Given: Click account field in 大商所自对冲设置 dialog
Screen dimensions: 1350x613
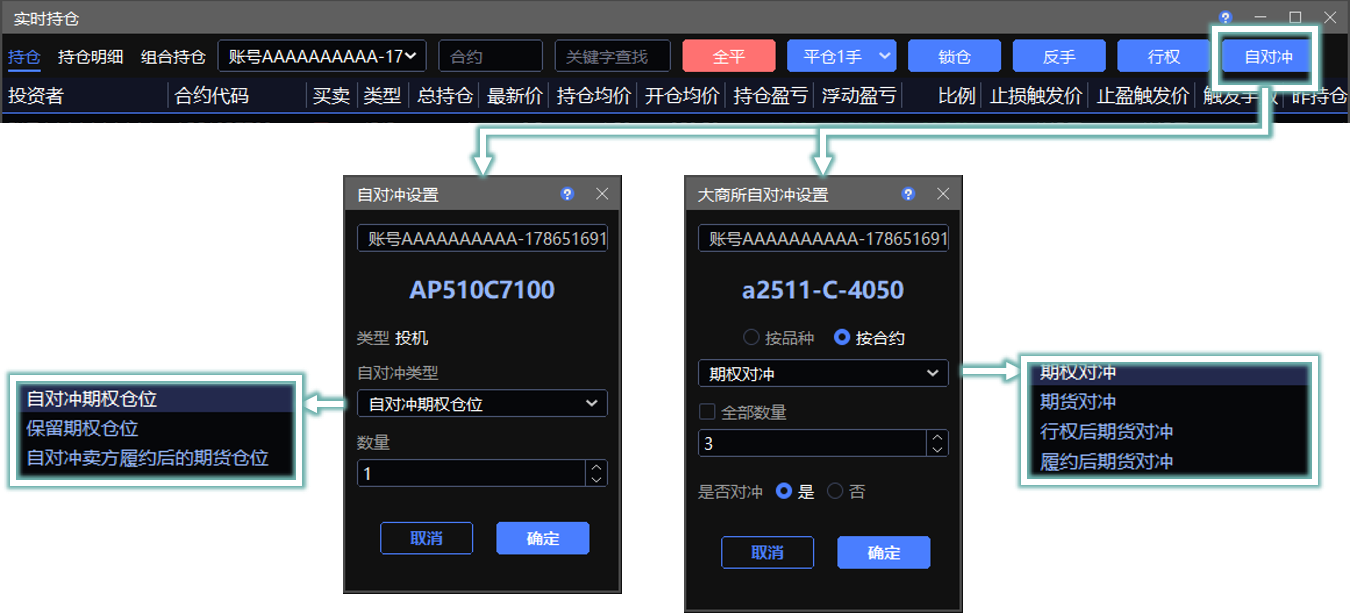Looking at the screenshot, I should pyautogui.click(x=823, y=238).
